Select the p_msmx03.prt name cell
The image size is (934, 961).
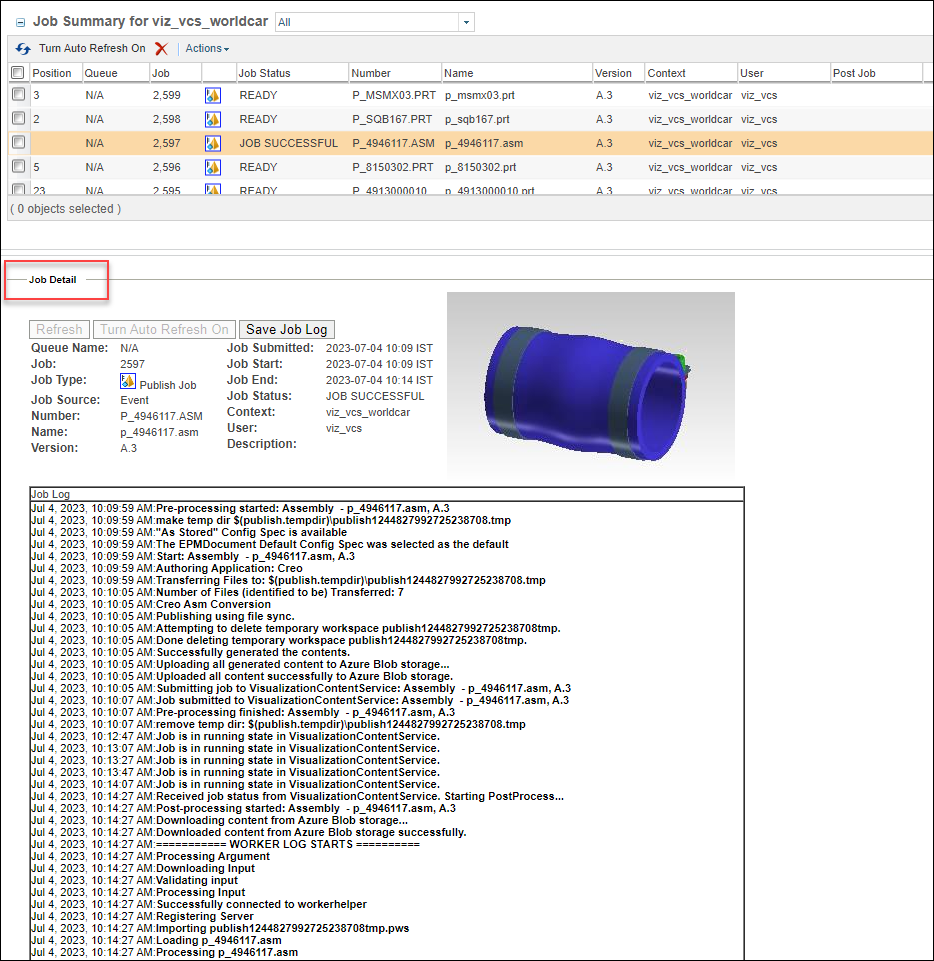(x=480, y=96)
